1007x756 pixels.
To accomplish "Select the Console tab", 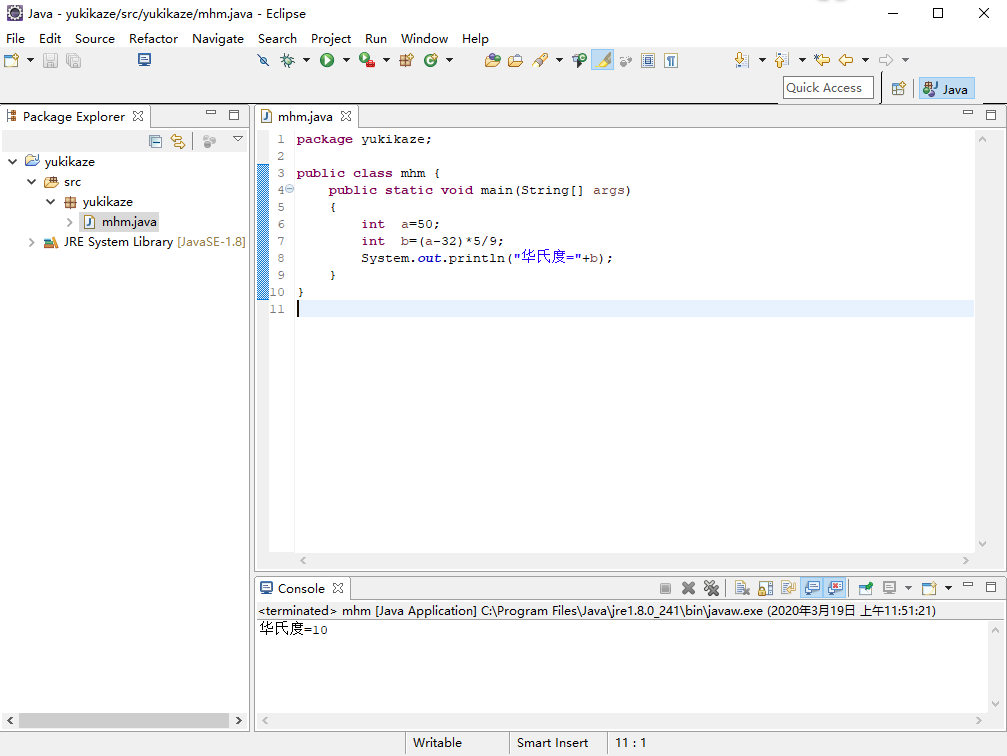I will click(x=301, y=588).
